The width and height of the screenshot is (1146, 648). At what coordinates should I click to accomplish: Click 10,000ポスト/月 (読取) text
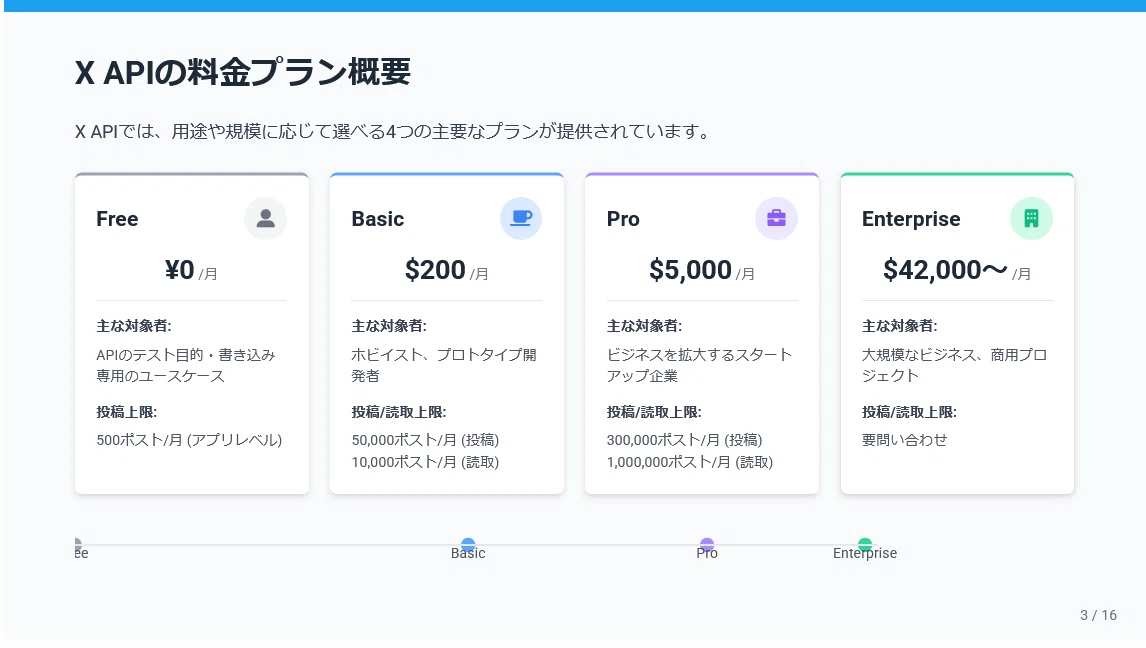click(425, 462)
